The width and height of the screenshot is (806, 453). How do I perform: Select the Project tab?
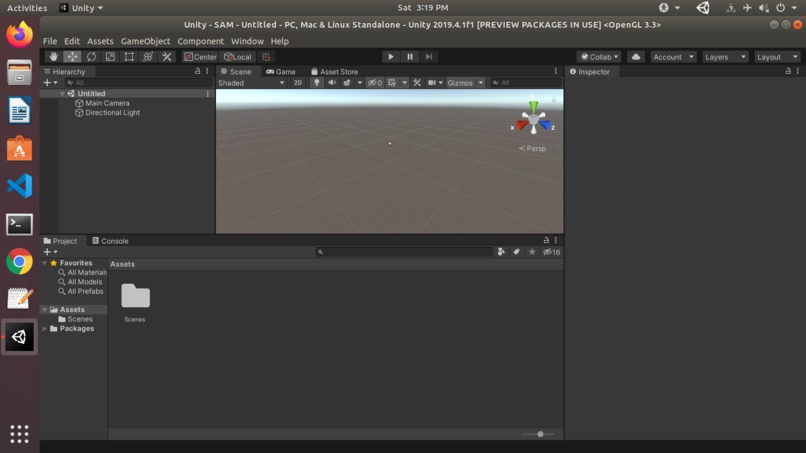[60, 241]
